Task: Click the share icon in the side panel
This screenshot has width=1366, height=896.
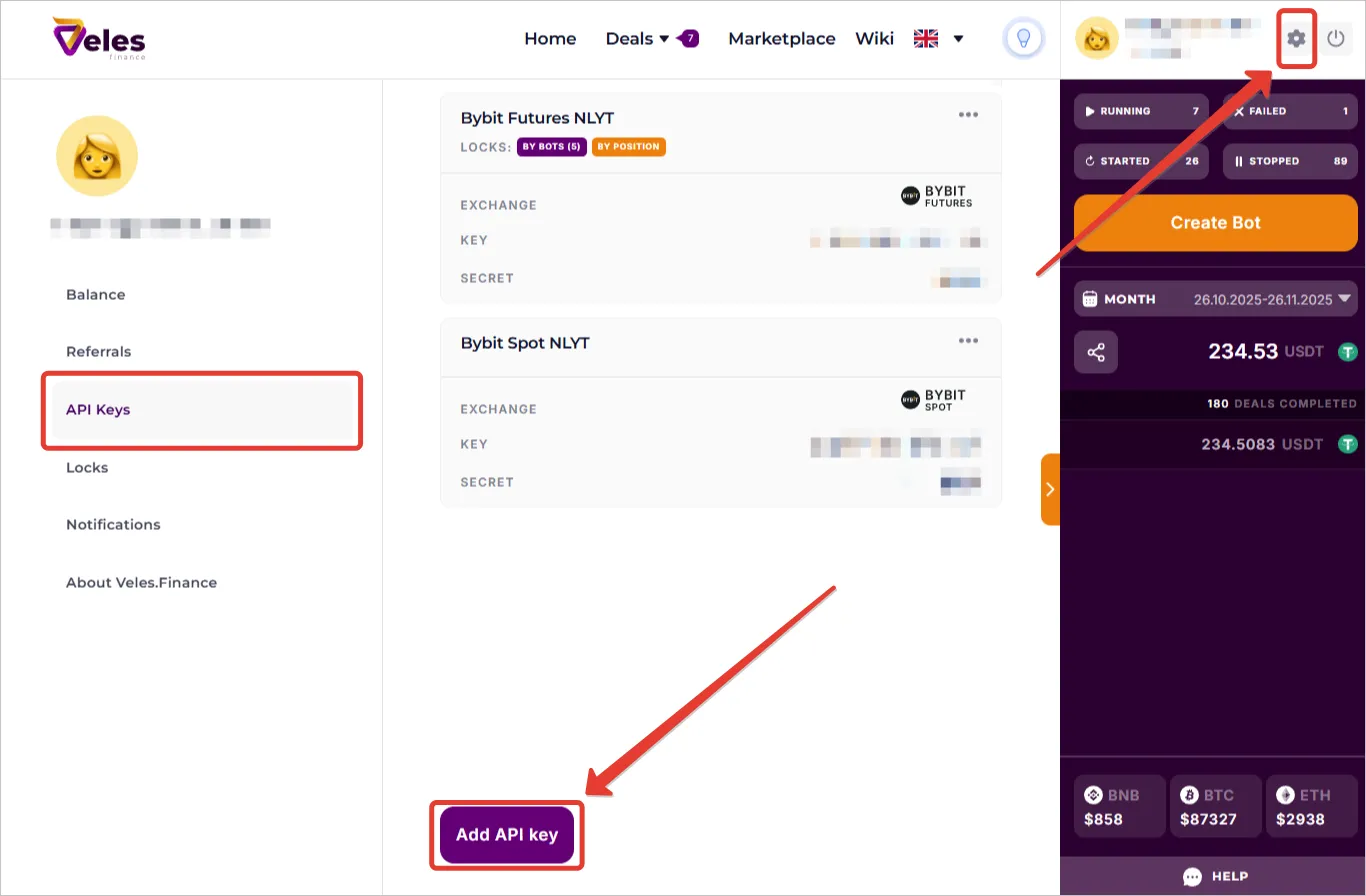Action: click(1096, 352)
